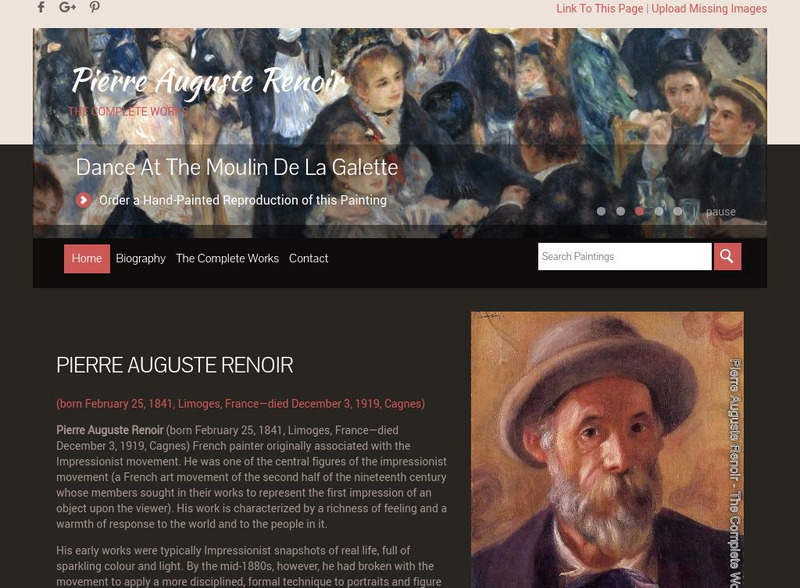Open Renoir self-portrait thumbnail
This screenshot has width=800, height=588.
click(607, 450)
